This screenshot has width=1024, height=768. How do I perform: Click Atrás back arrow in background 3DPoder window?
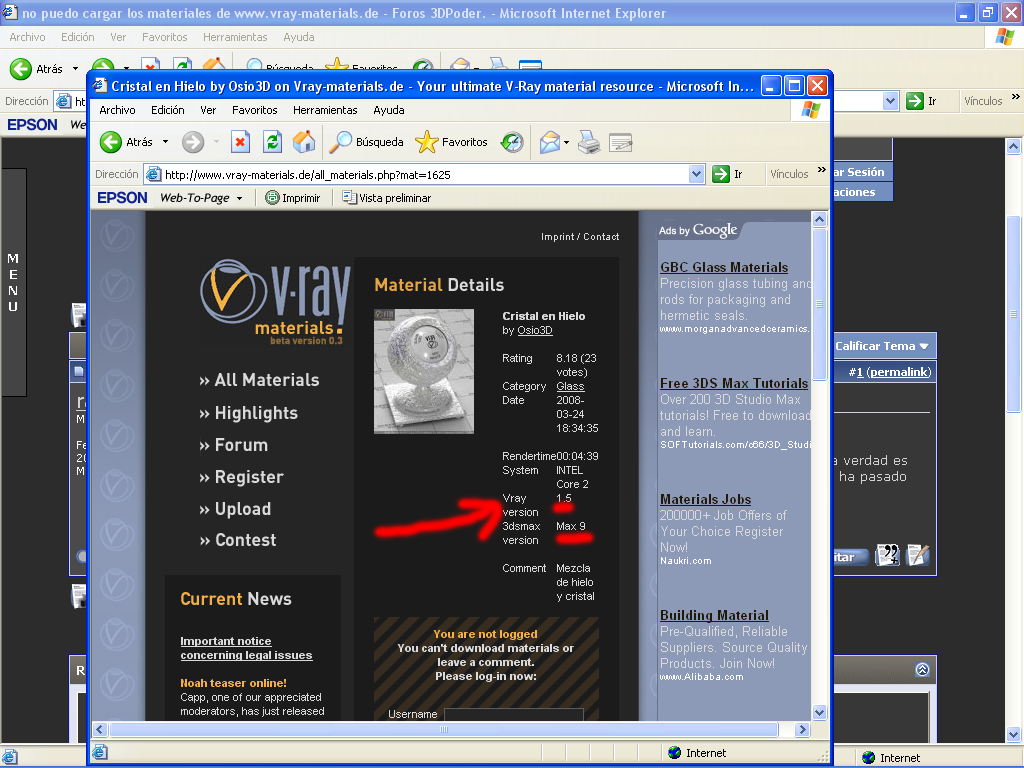tap(21, 69)
